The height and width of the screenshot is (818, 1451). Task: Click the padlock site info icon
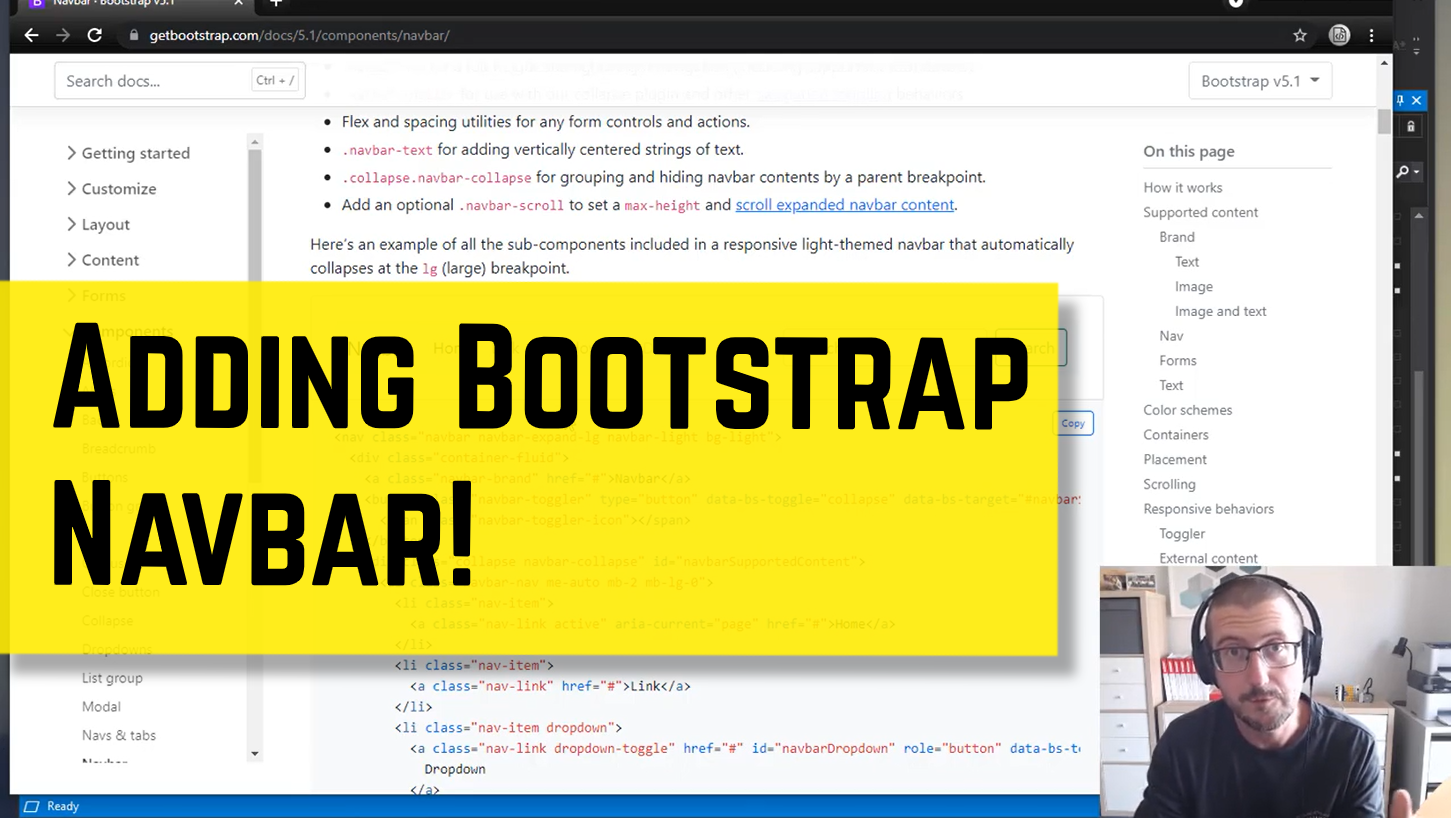(134, 35)
